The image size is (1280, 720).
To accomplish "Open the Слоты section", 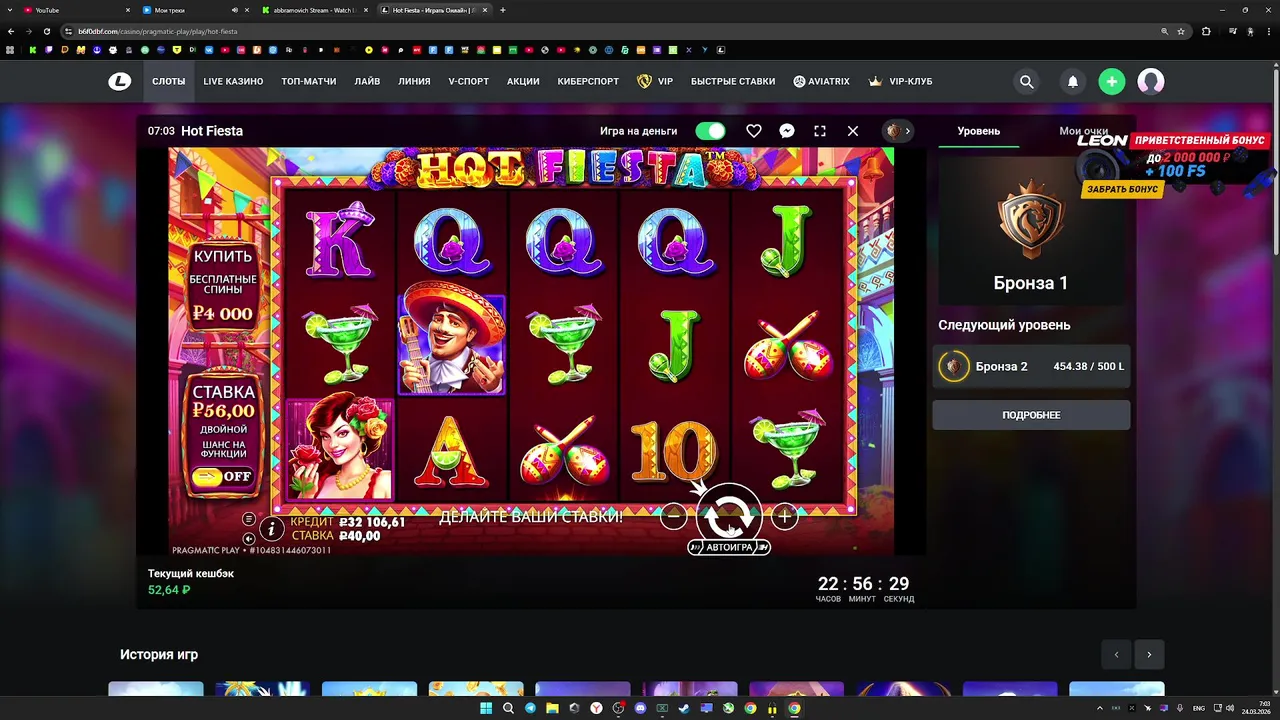I will click(x=168, y=82).
